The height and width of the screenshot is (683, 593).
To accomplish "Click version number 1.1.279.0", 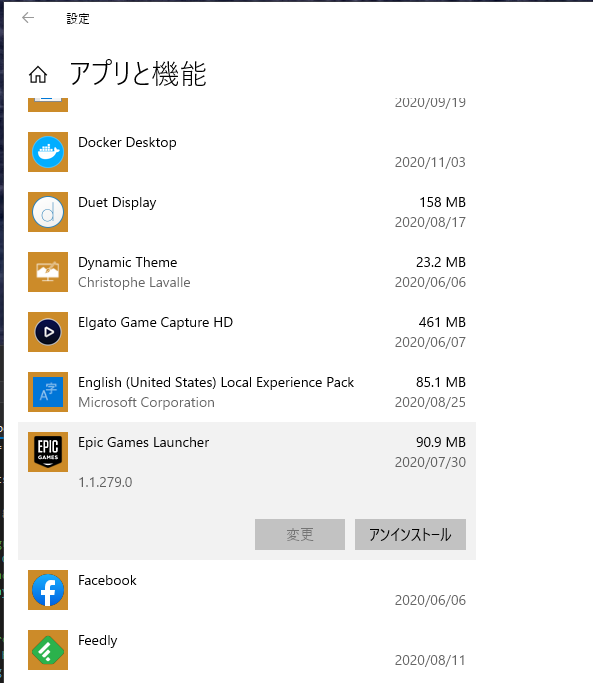I will tap(105, 483).
